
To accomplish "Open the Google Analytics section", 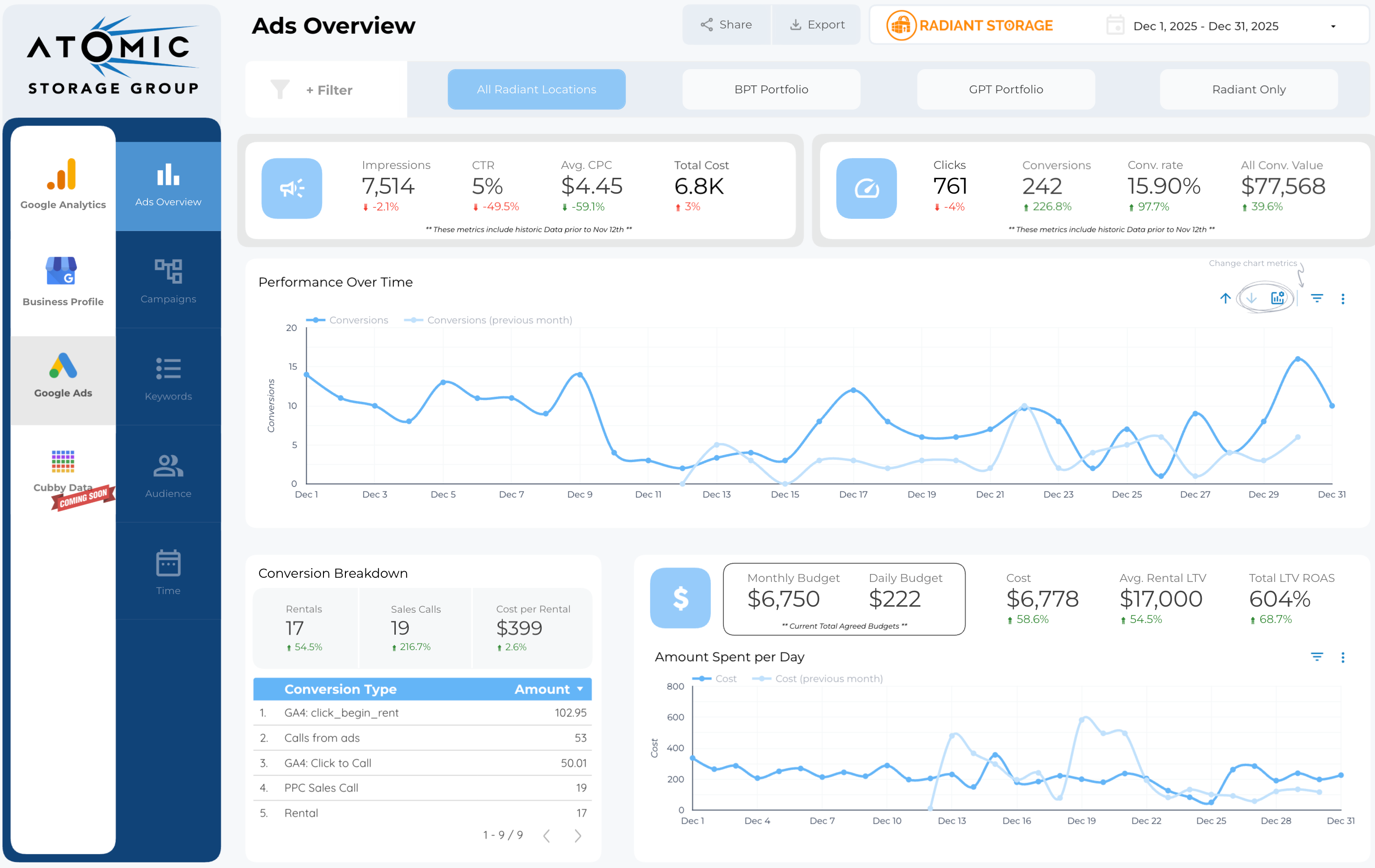I will click(x=63, y=184).
